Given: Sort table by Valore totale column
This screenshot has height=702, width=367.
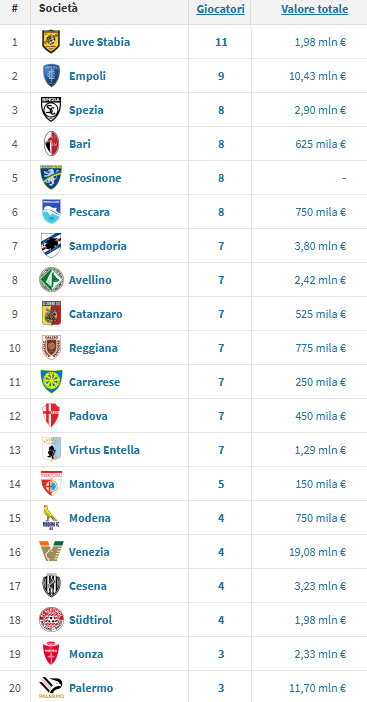Looking at the screenshot, I should coord(315,9).
